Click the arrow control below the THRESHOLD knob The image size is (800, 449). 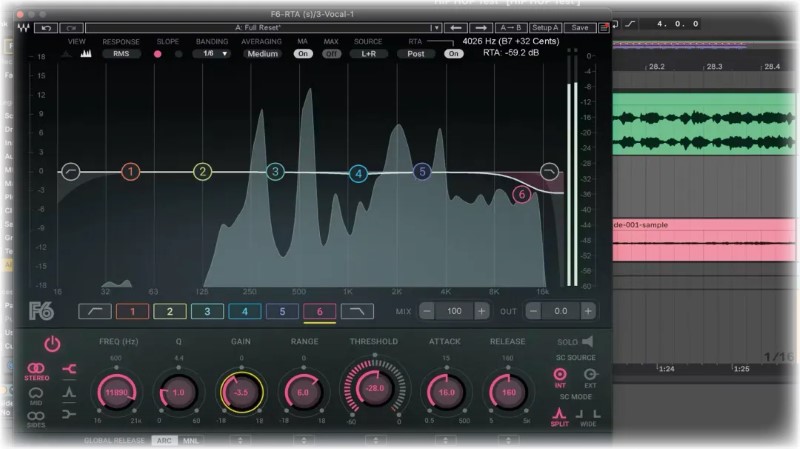click(x=376, y=440)
